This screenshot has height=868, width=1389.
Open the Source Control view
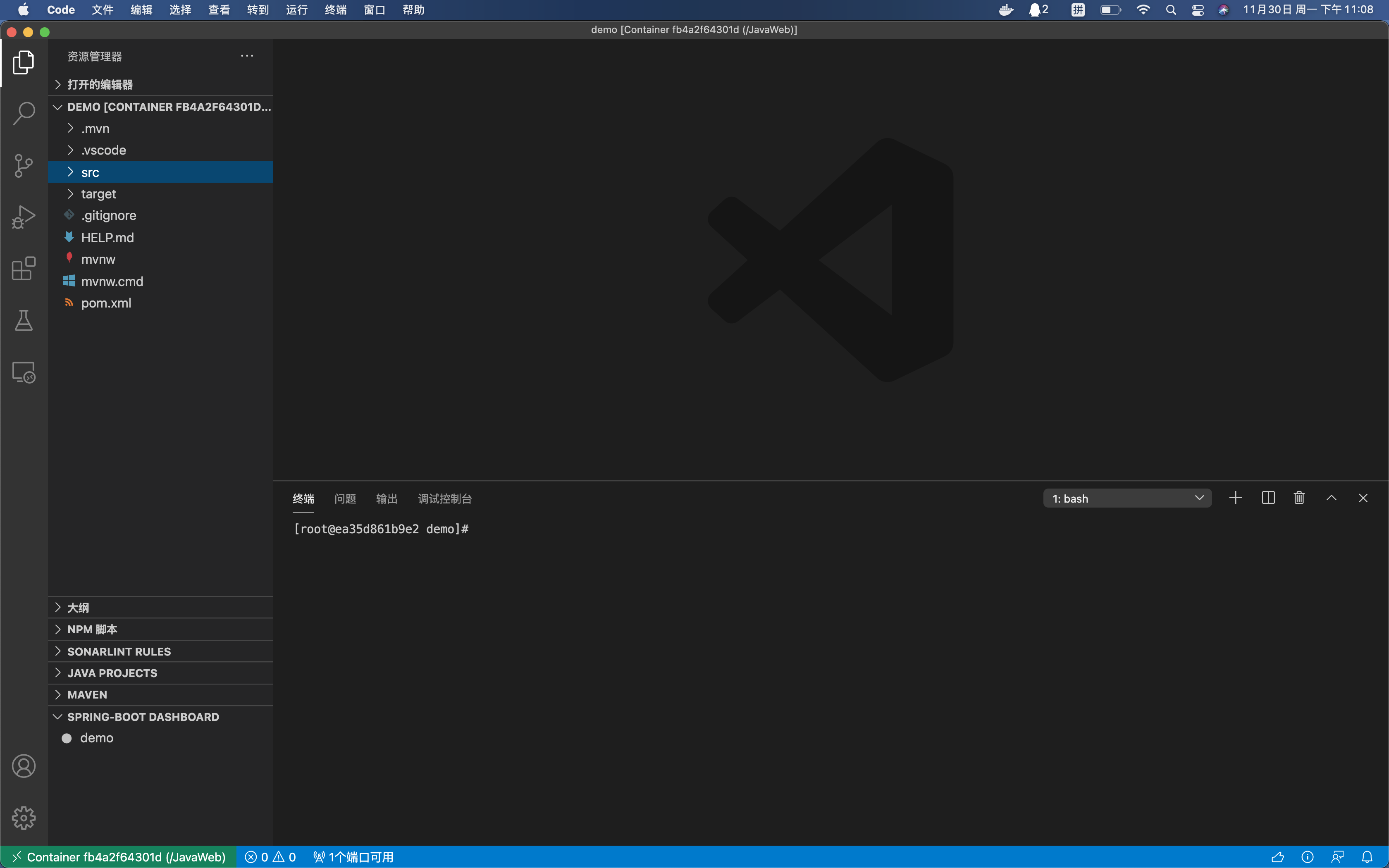click(x=24, y=165)
